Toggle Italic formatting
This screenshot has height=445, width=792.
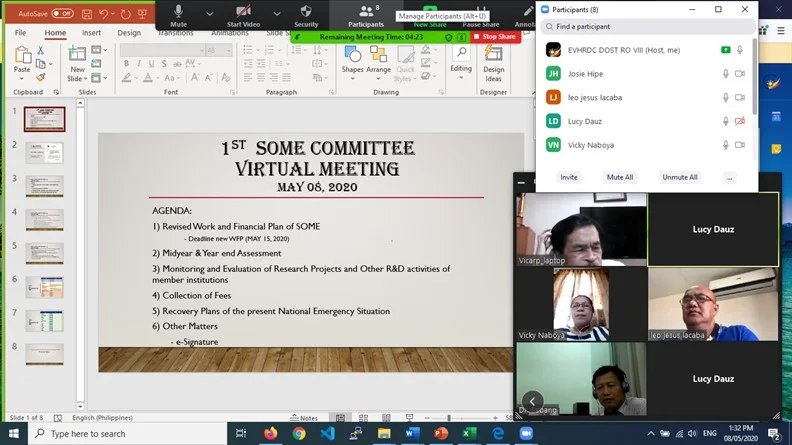point(139,63)
